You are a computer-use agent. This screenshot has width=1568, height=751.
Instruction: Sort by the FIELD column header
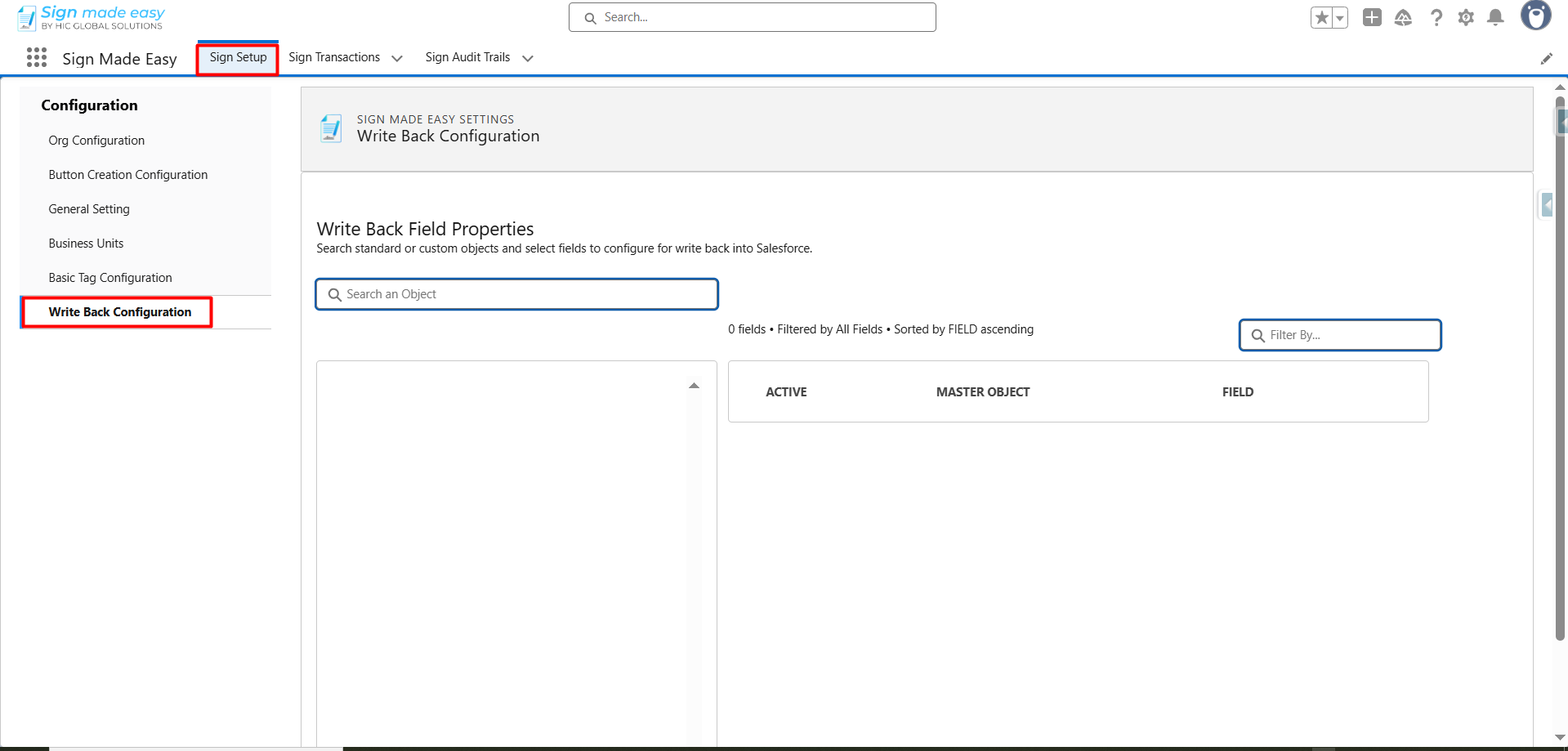coord(1238,392)
